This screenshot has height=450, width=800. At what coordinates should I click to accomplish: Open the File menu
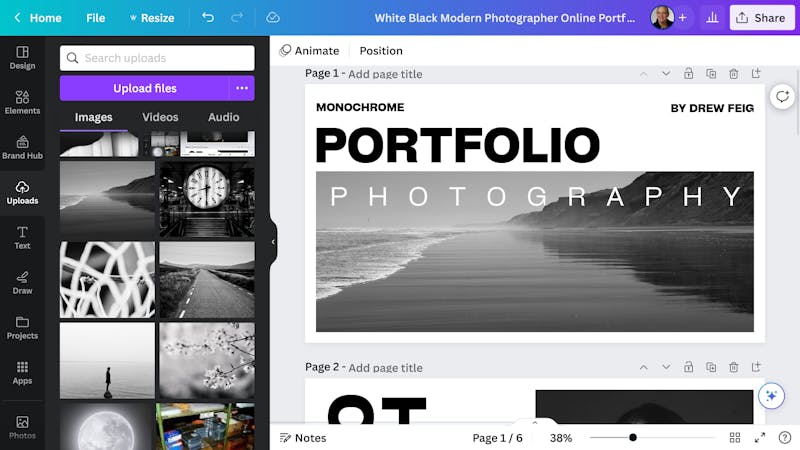(95, 18)
